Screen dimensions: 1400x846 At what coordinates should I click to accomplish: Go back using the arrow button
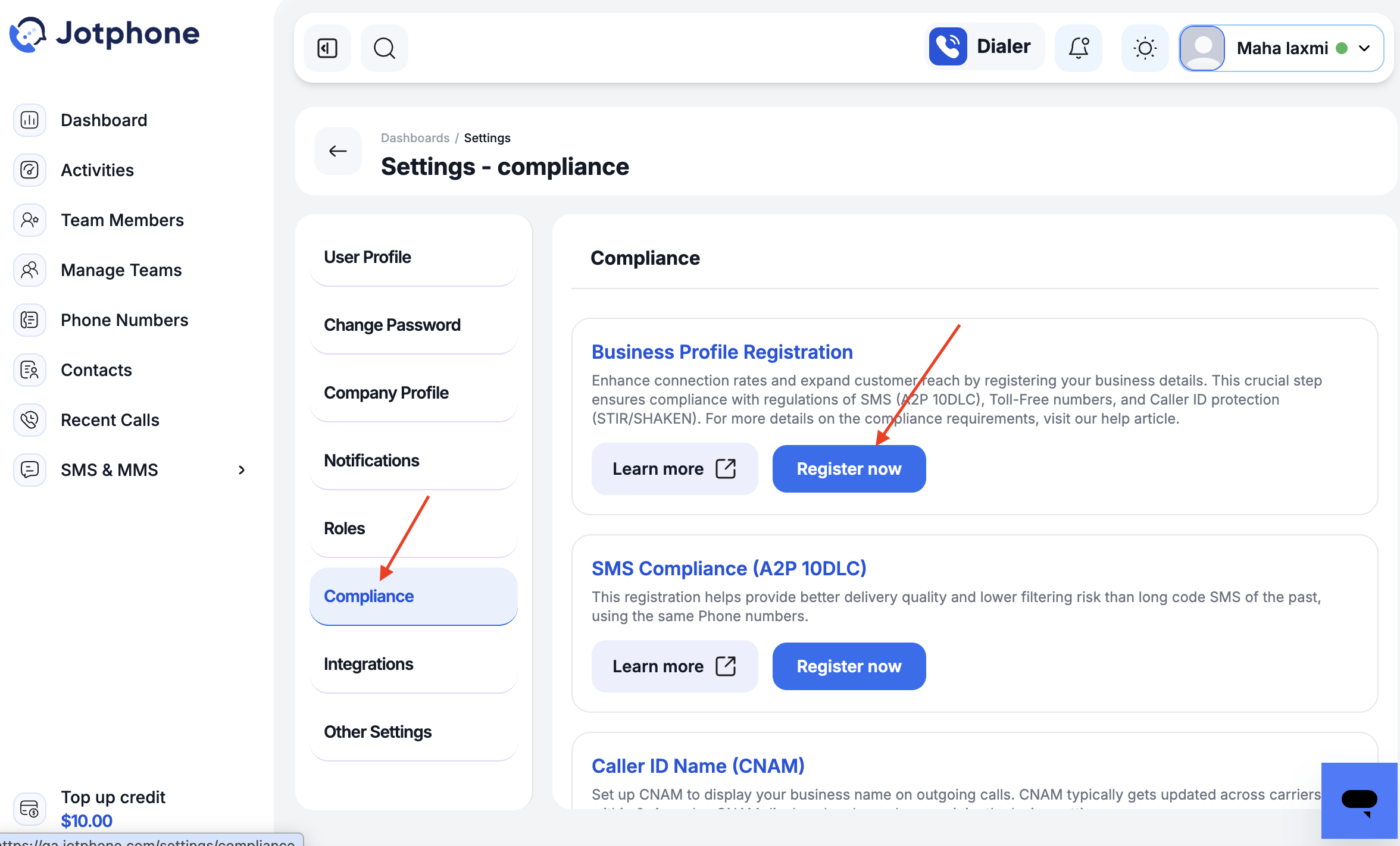coord(338,151)
